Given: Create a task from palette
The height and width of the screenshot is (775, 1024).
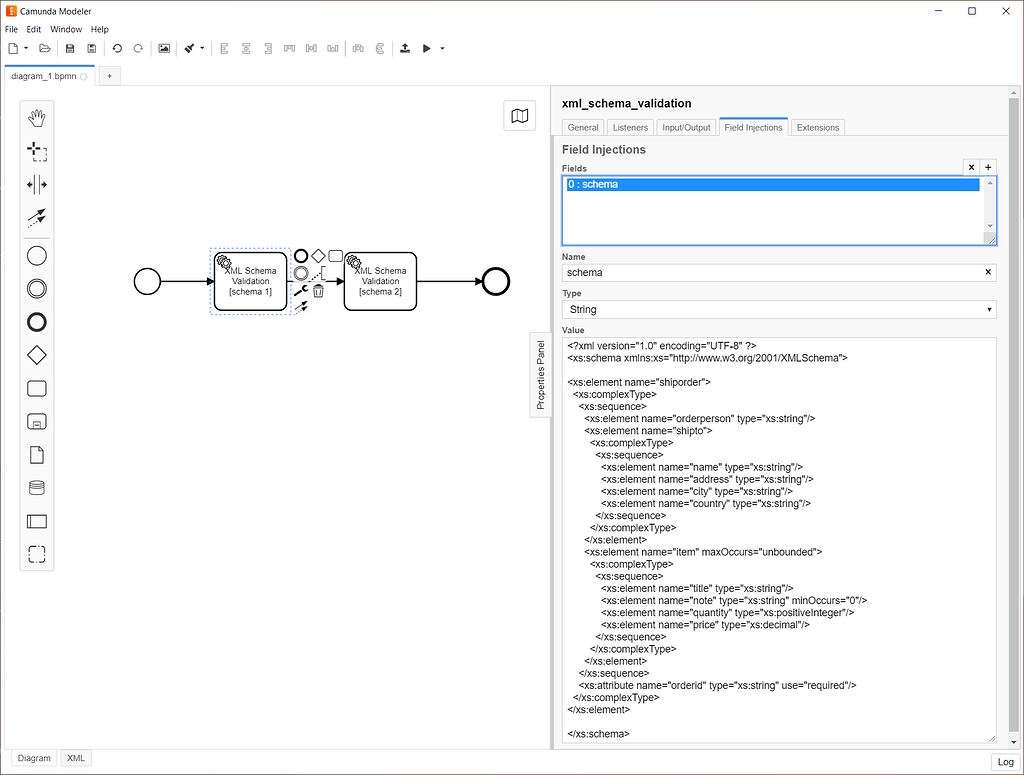Looking at the screenshot, I should click(37, 388).
